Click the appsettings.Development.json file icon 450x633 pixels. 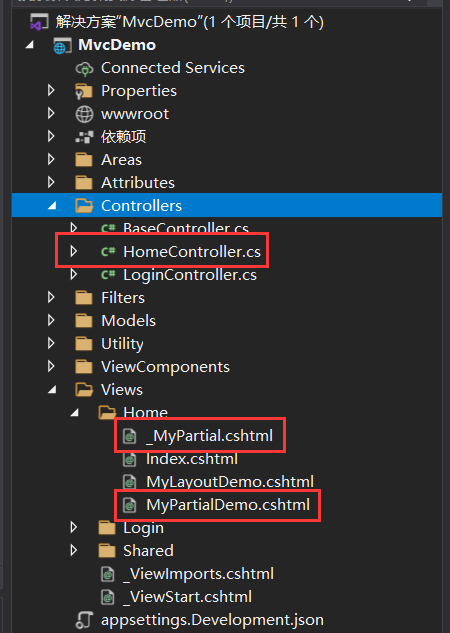pyautogui.click(x=84, y=620)
